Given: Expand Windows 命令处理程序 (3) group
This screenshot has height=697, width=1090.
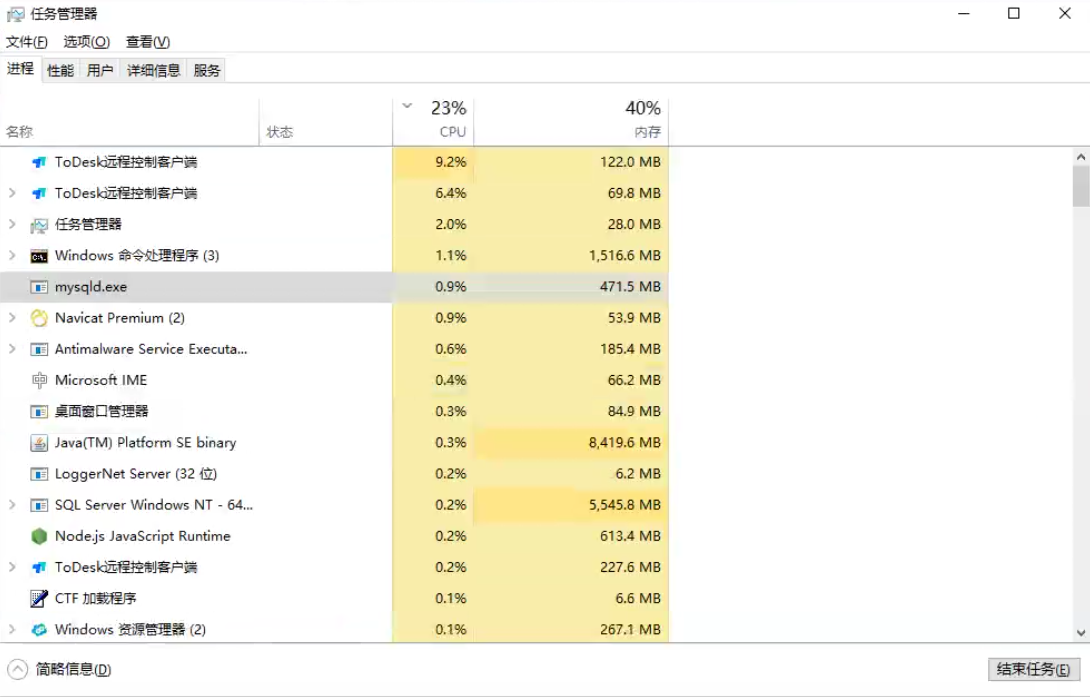Looking at the screenshot, I should click(12, 256).
